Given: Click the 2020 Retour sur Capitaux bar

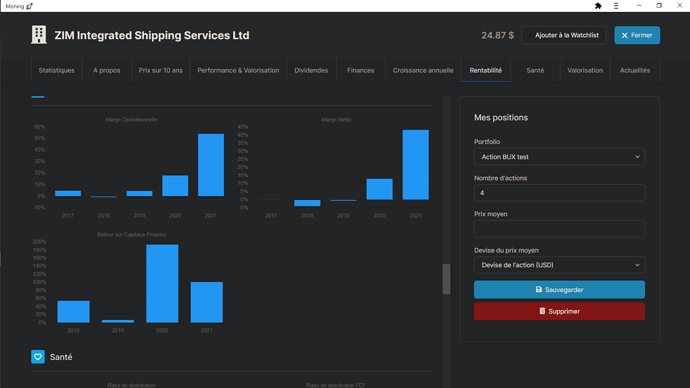Looking at the screenshot, I should tap(162, 283).
